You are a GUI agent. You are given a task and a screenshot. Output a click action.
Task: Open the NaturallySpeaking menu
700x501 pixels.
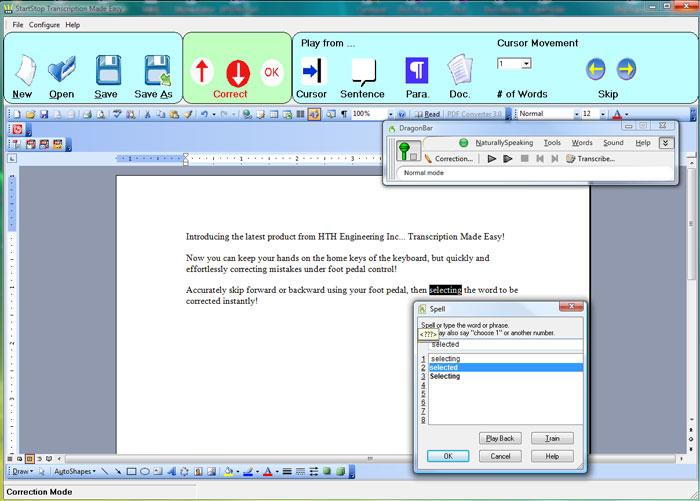click(504, 143)
